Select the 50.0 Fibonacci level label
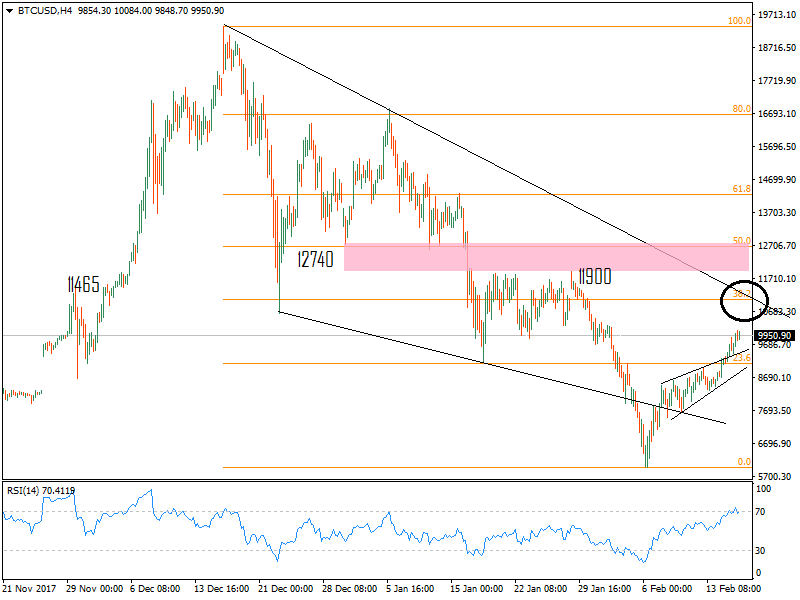Viewport: 800px width, 600px height. point(741,240)
